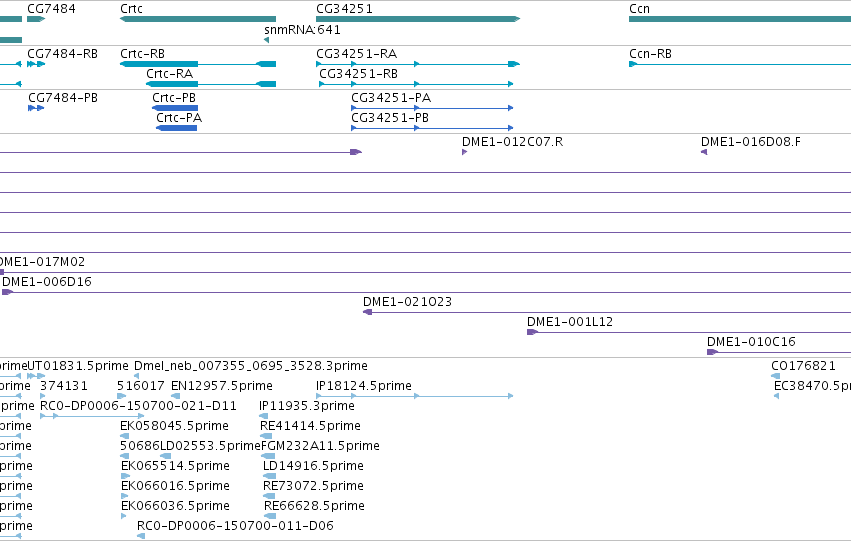Select transcript Crtc-RB
The image size is (851, 541).
(142, 54)
